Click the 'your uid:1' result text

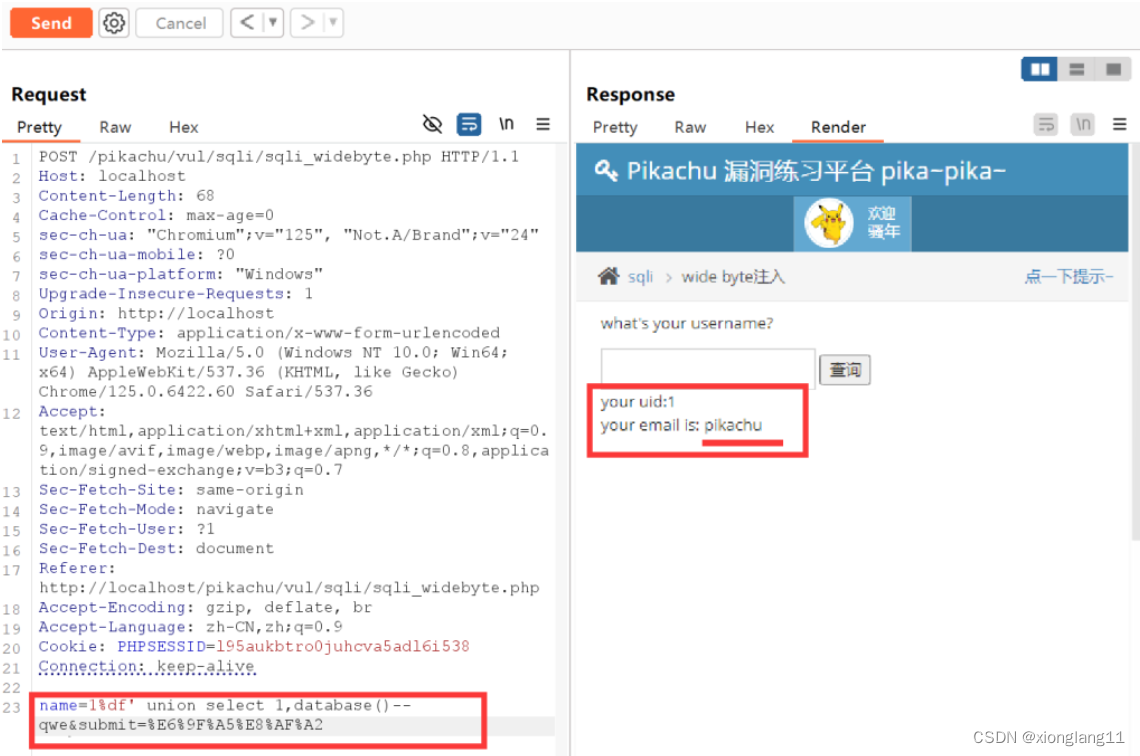(638, 402)
